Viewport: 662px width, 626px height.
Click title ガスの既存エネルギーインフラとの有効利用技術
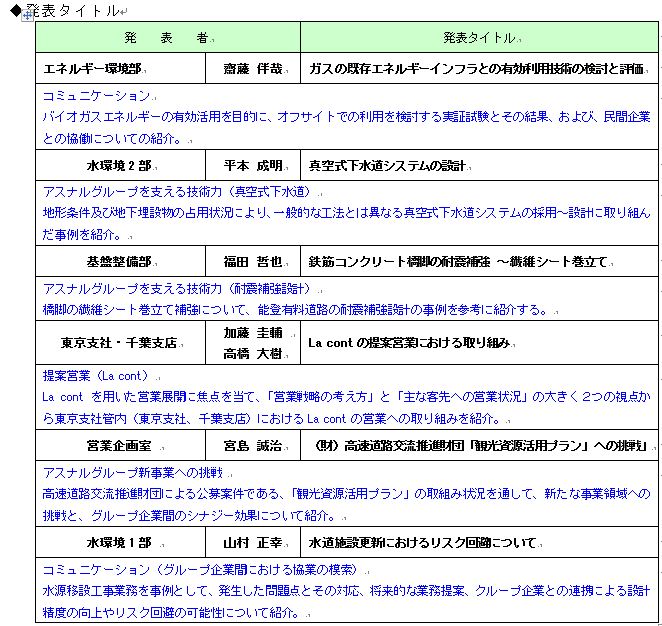(476, 68)
